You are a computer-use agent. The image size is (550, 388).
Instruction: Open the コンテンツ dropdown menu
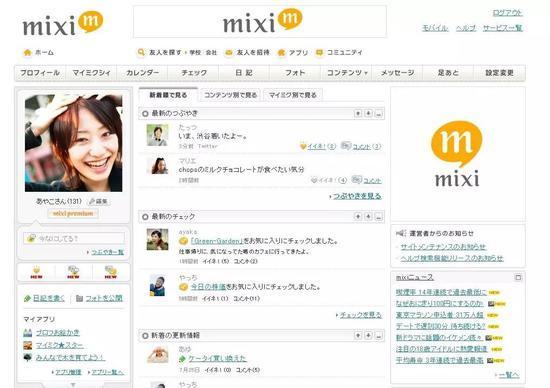click(347, 73)
